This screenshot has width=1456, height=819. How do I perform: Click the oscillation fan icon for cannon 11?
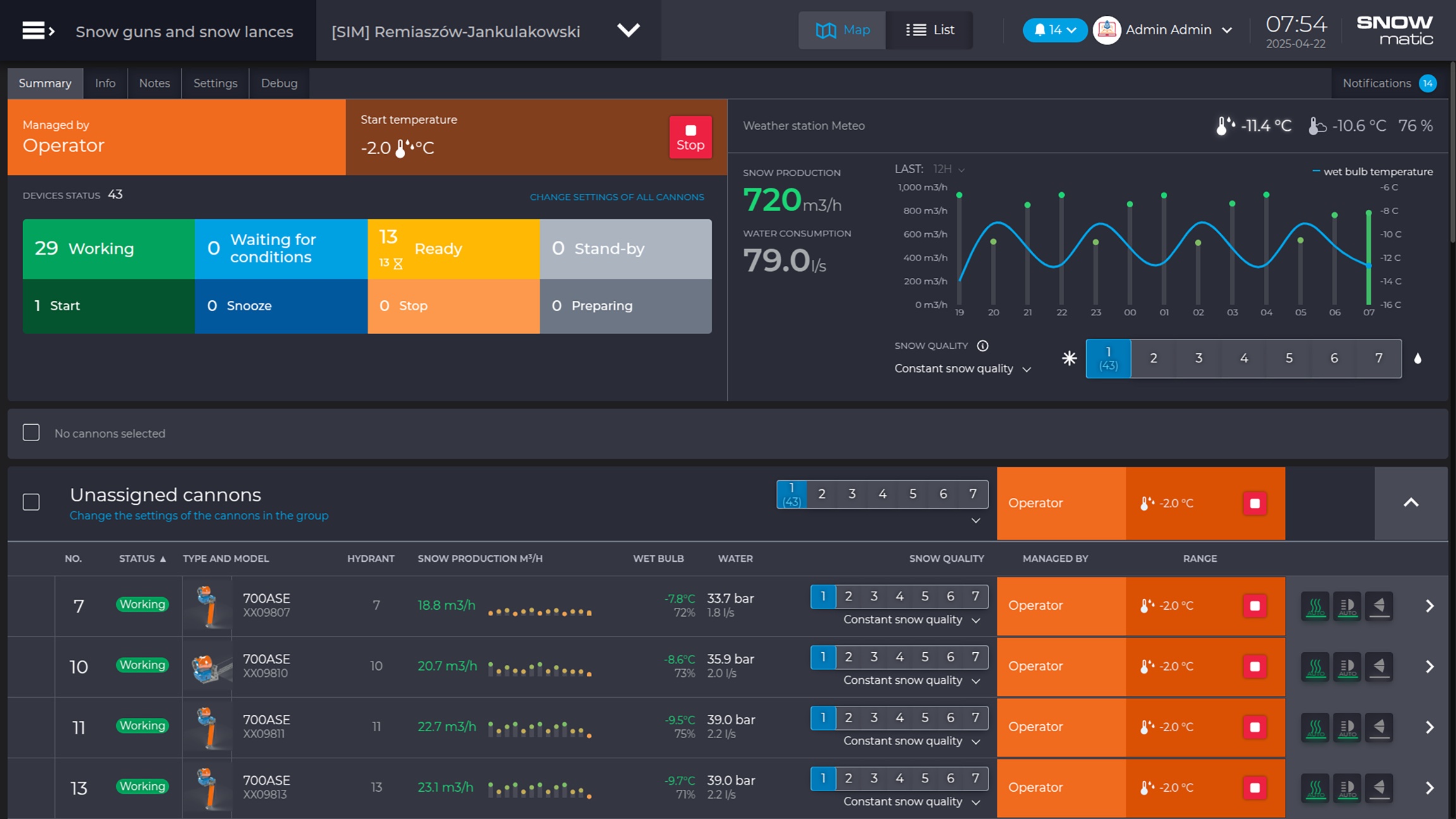(x=1379, y=728)
